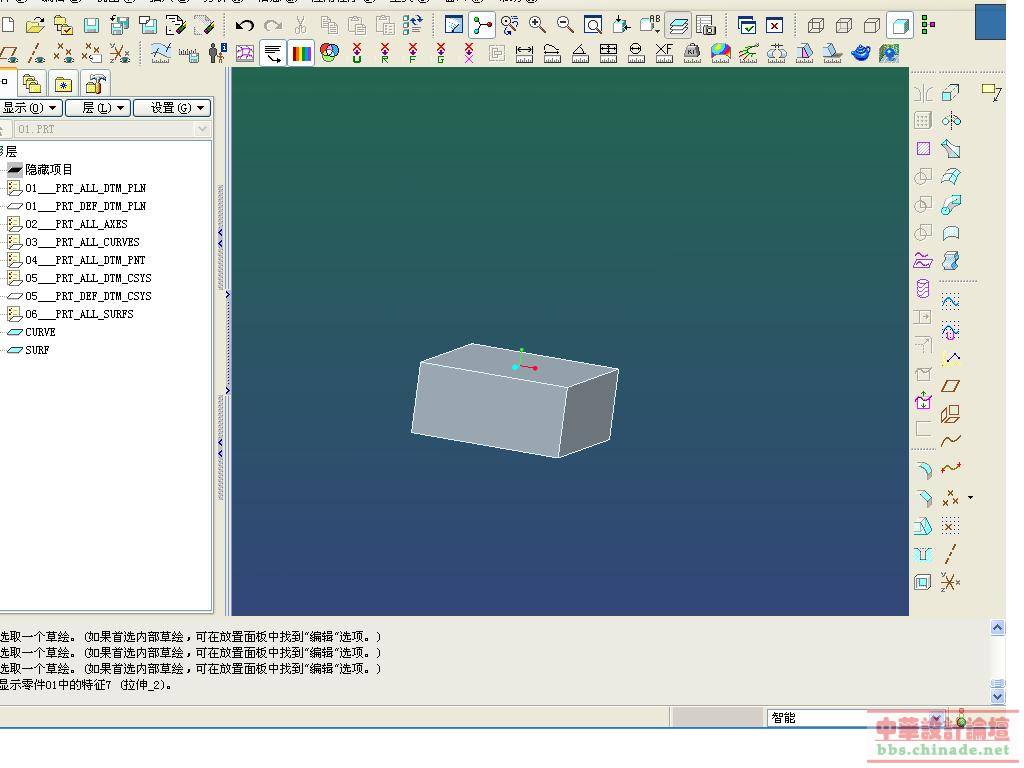Click the Datum Axis tool icon

pyautogui.click(x=951, y=554)
